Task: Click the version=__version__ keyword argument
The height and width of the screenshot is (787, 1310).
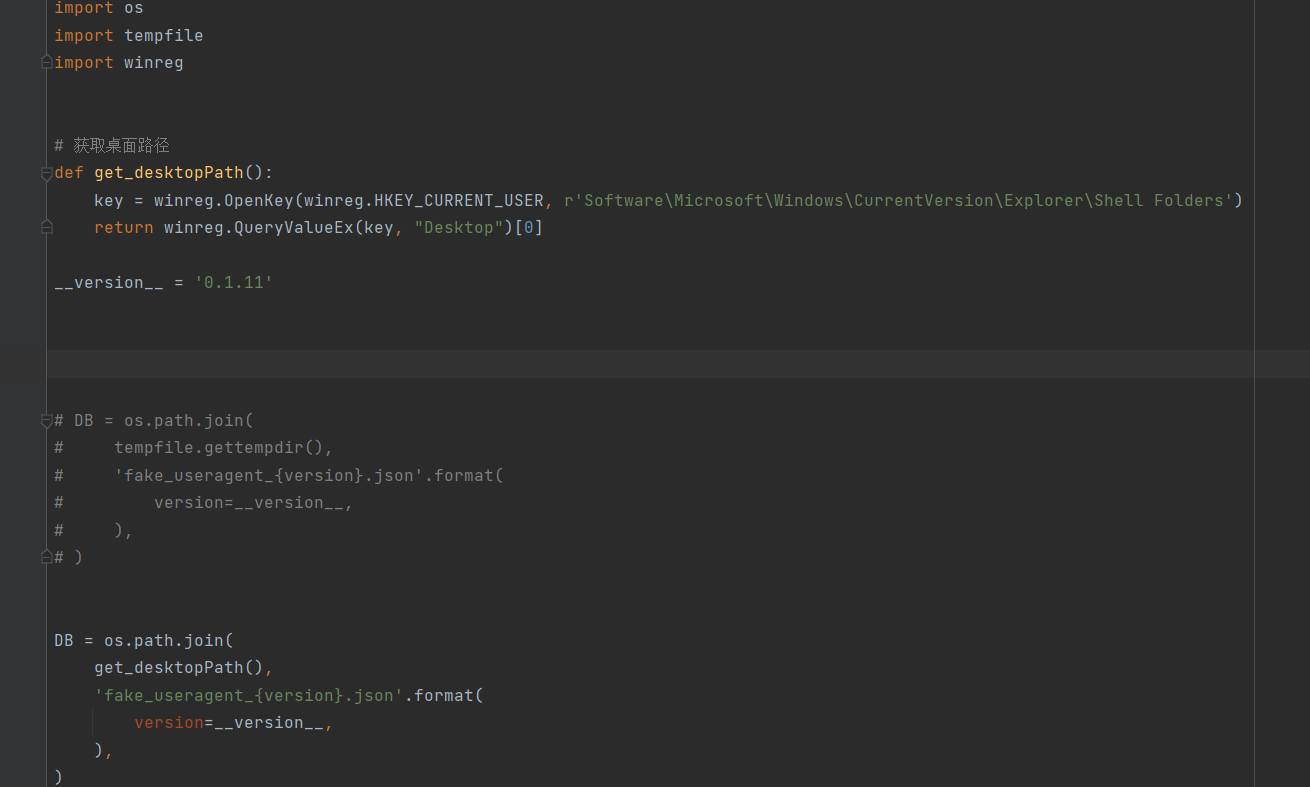Action: pyautogui.click(x=228, y=722)
